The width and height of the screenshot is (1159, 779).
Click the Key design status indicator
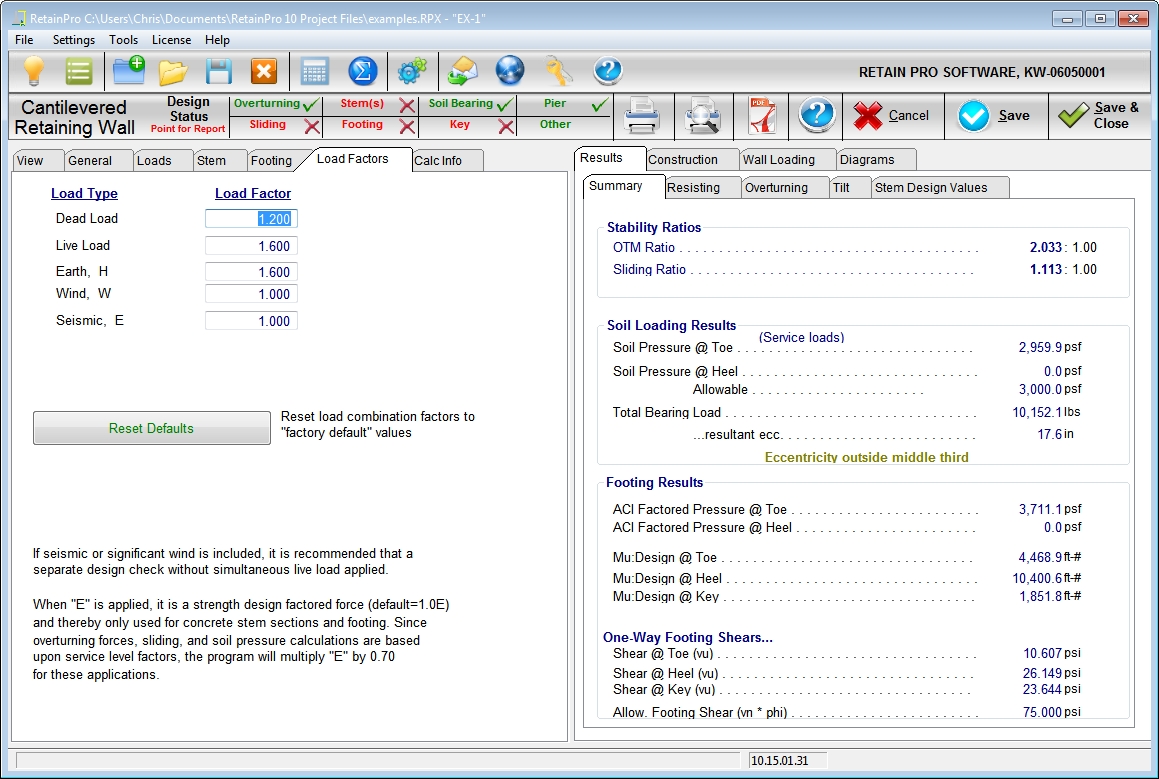tap(468, 126)
